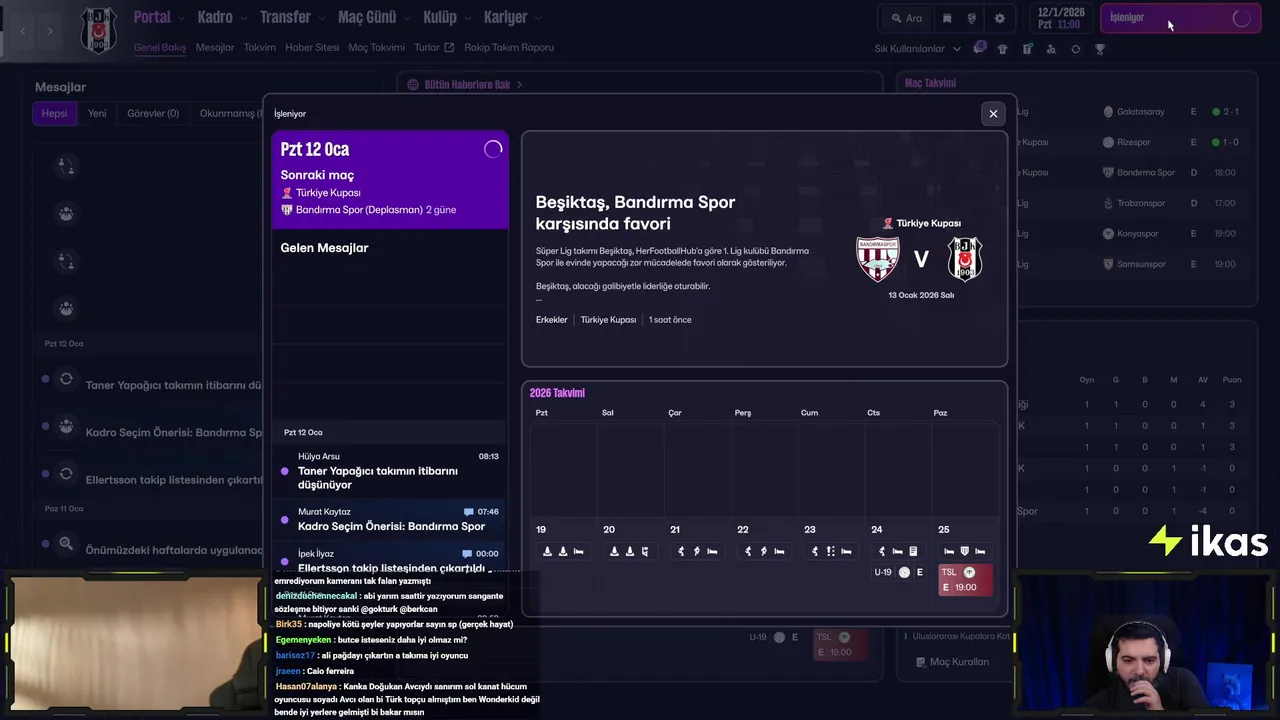Click the Türkiye Kupası tag under the news
1280x720 pixels.
[608, 320]
